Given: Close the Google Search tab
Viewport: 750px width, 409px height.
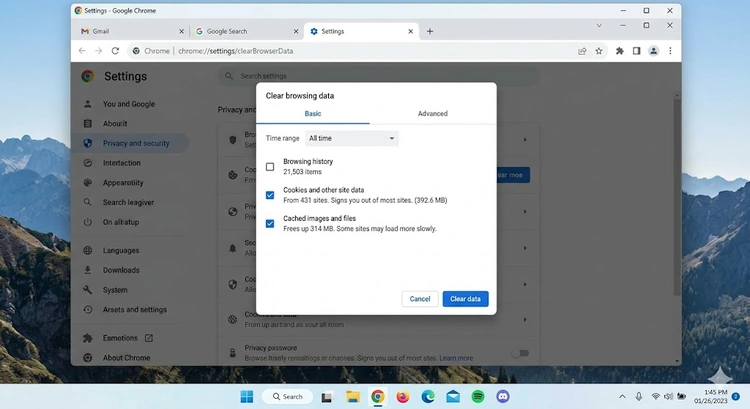Looking at the screenshot, I should click(296, 31).
